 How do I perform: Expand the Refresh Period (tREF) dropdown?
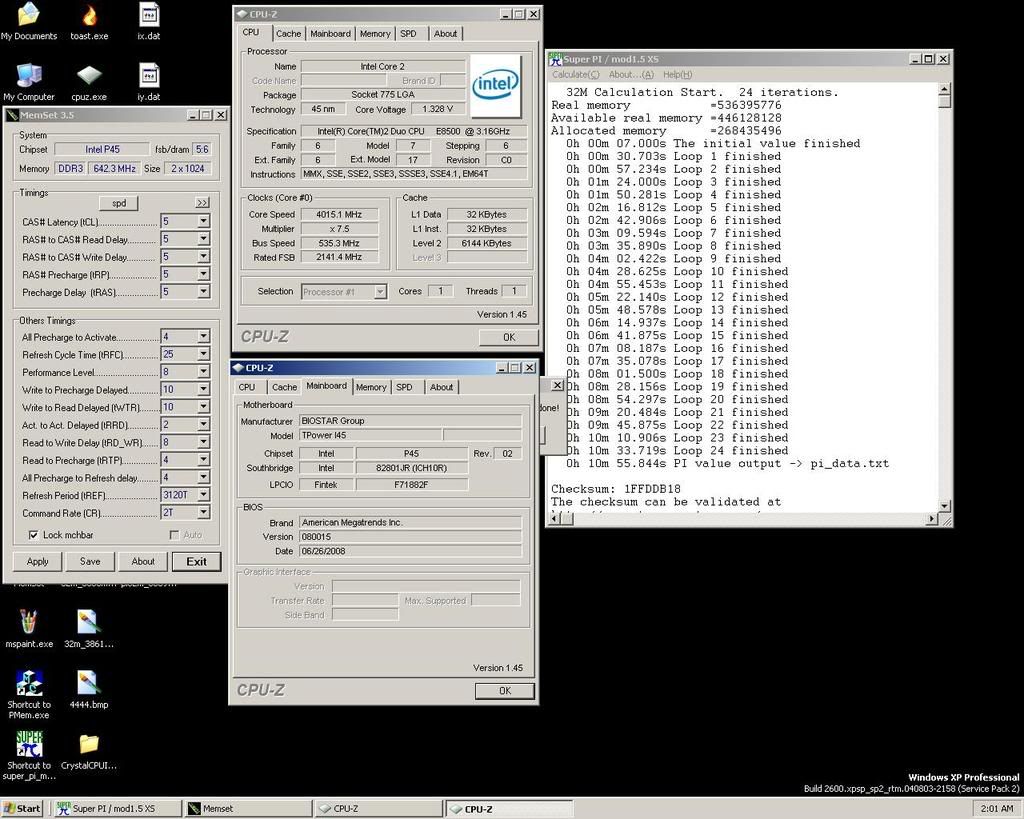[x=204, y=495]
